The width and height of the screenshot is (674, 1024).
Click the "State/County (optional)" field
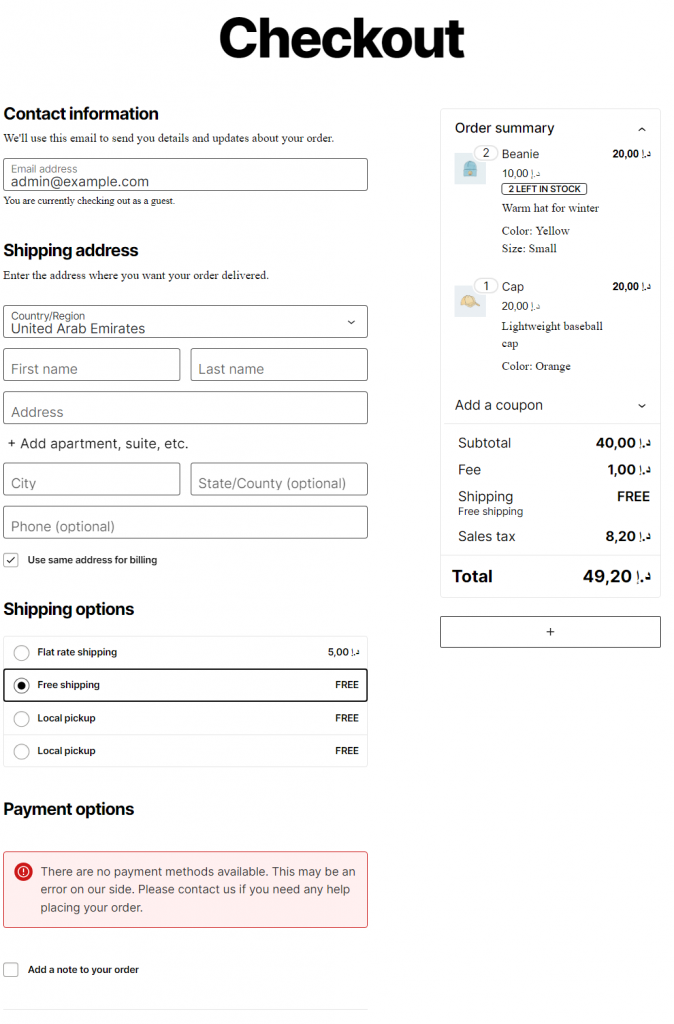[x=278, y=479]
